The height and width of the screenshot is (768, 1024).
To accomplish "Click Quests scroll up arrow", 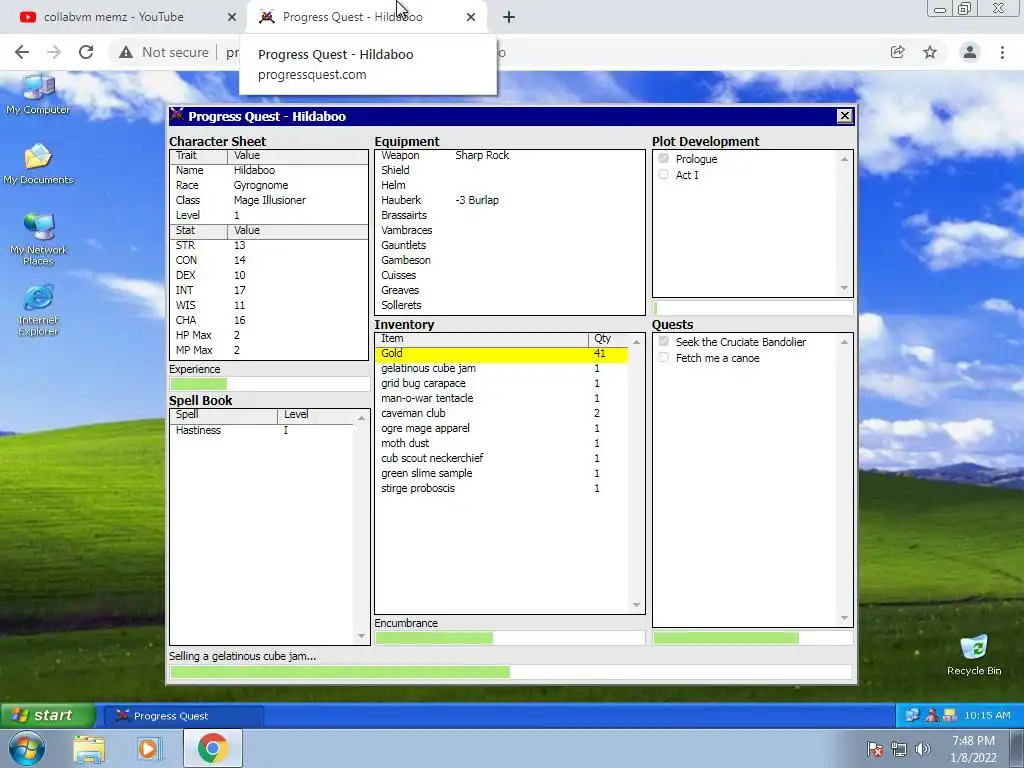I will (844, 342).
